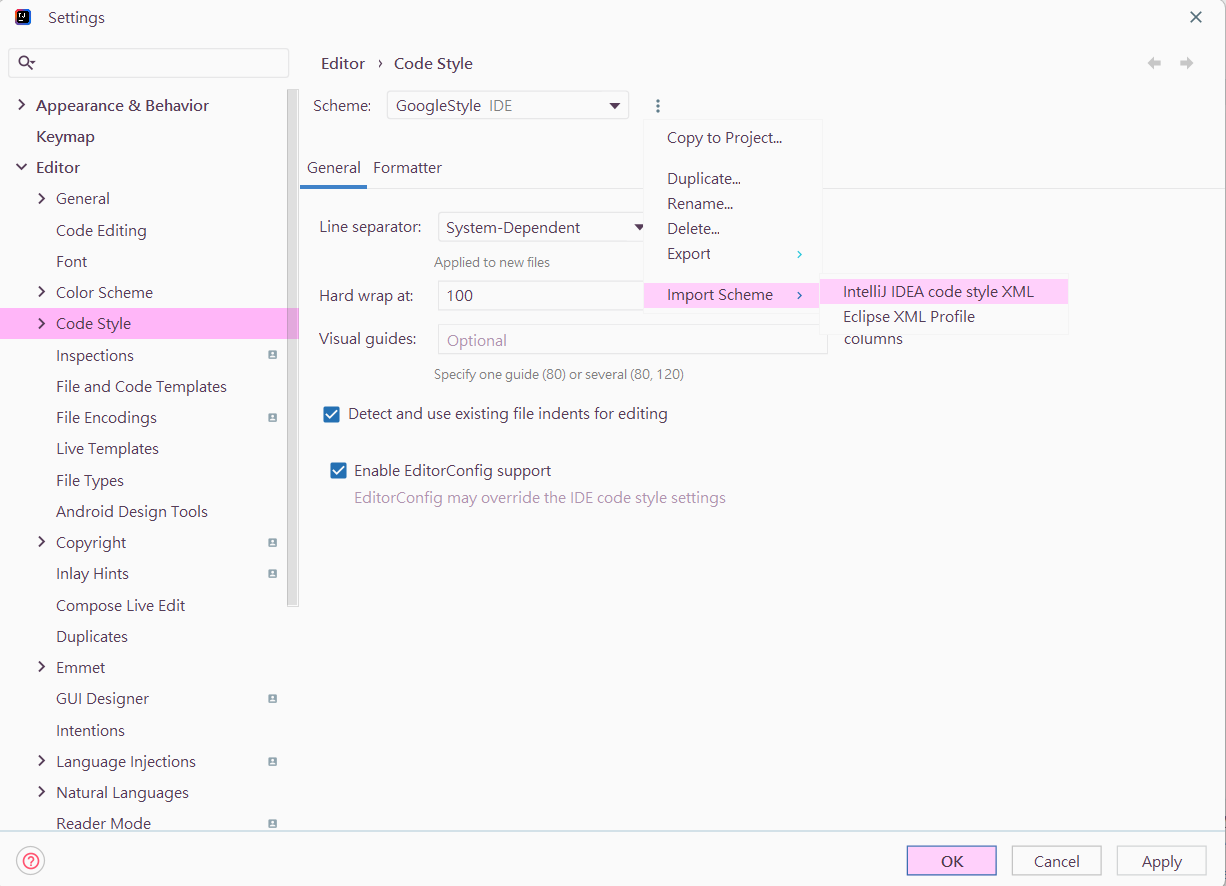Viewport: 1226px width, 886px height.
Task: Open Code Editing settings
Action: 101,230
